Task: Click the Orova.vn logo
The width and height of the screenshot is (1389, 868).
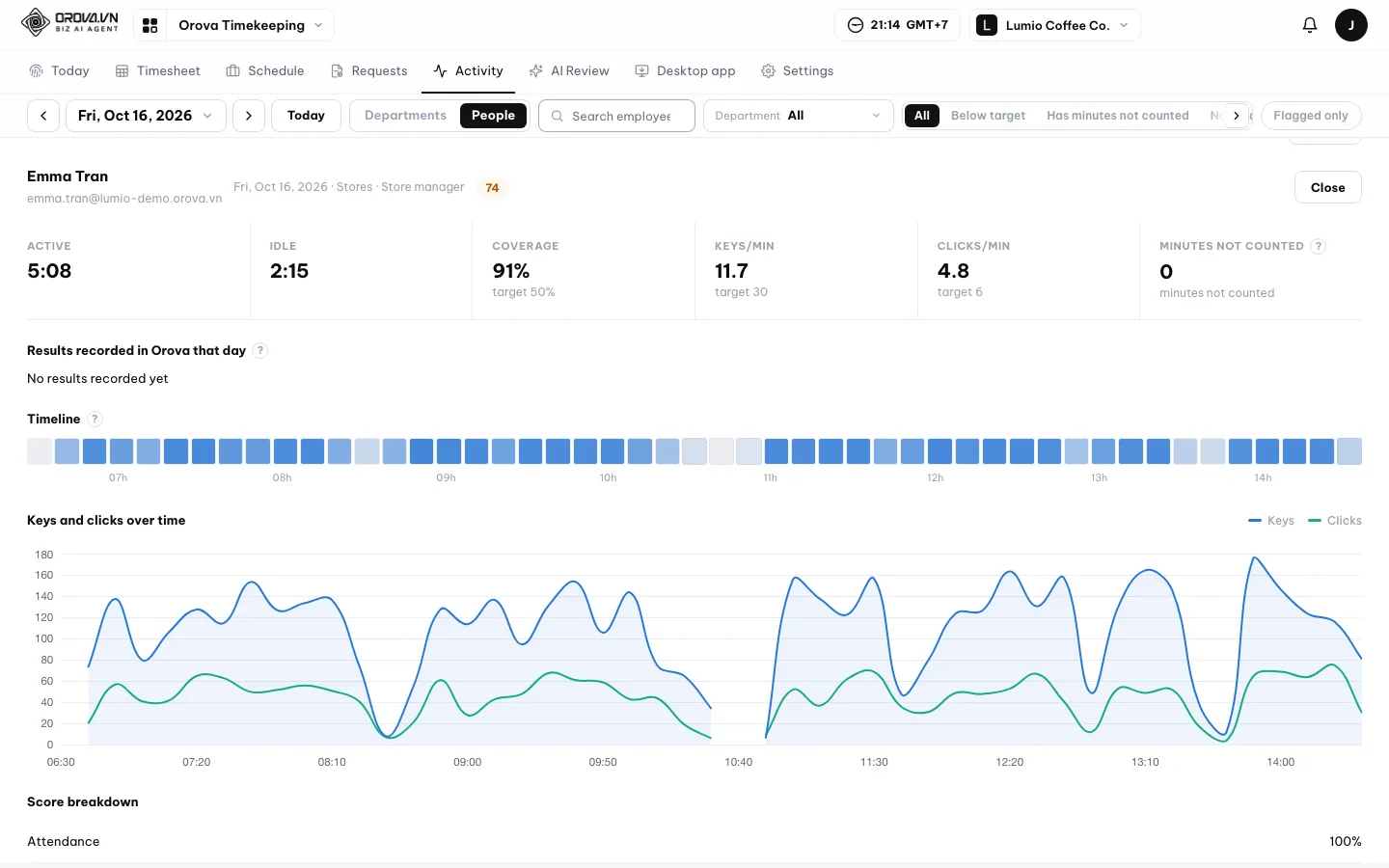Action: 69,22
